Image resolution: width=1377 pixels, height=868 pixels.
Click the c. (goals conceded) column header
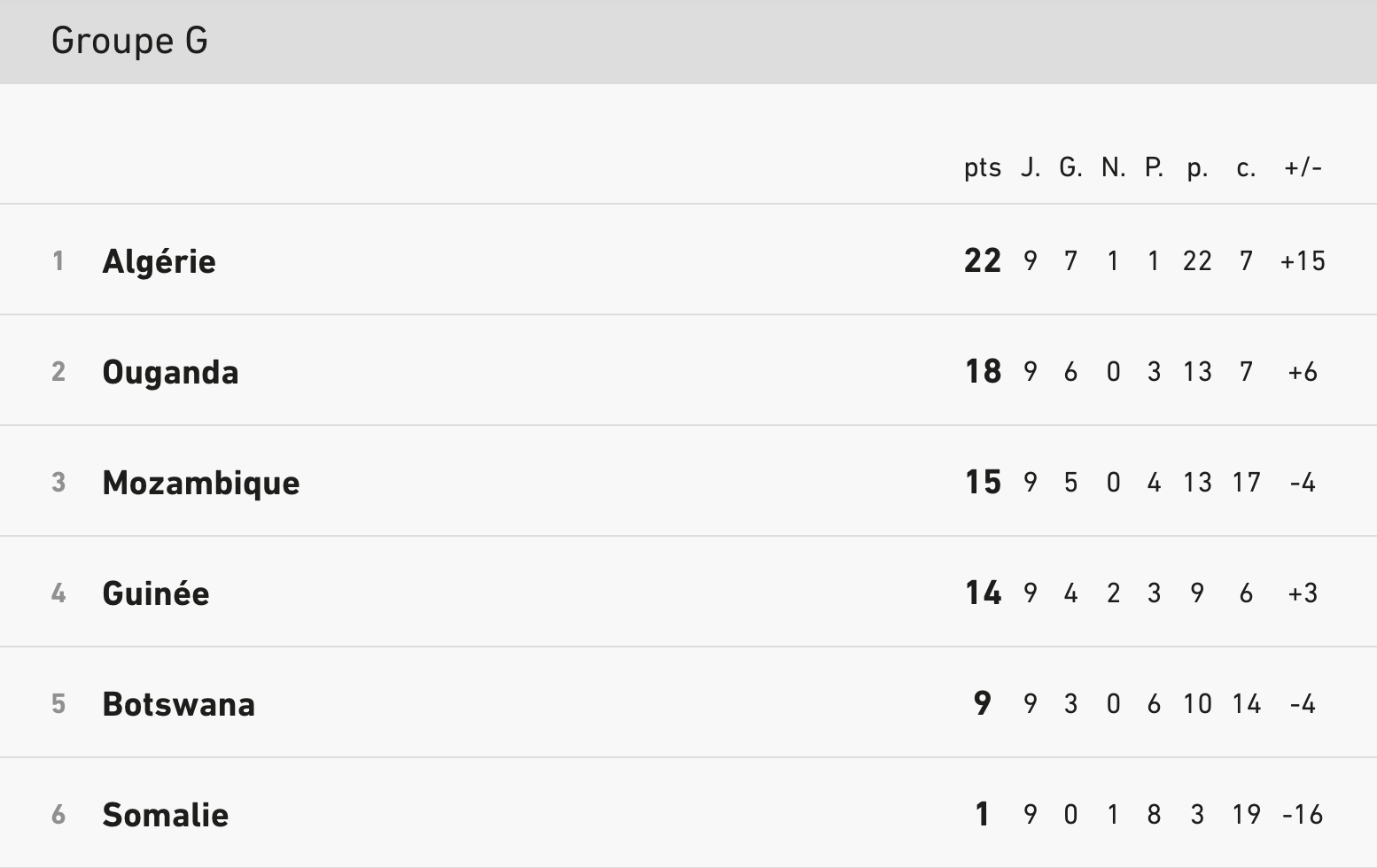pos(1246,167)
